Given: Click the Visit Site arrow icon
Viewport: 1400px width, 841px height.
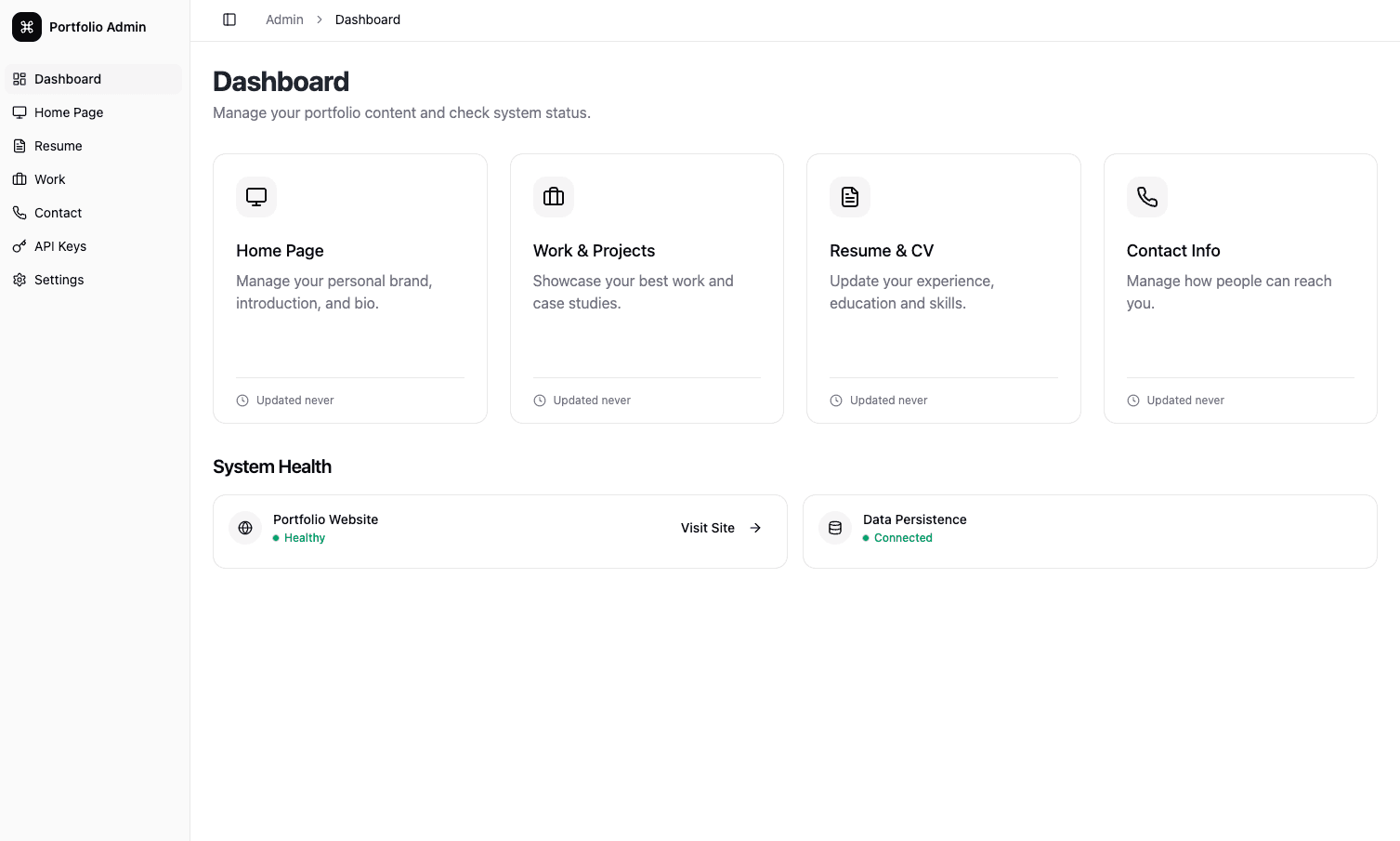Looking at the screenshot, I should click(x=755, y=527).
